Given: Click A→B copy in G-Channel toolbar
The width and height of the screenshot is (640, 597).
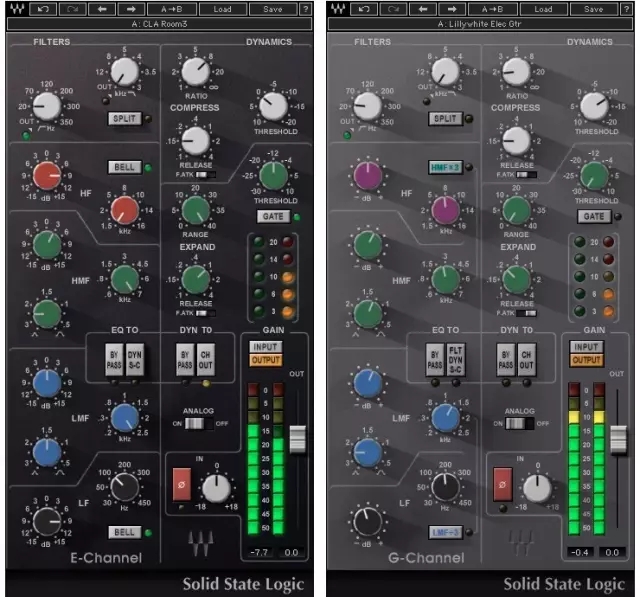Looking at the screenshot, I should 492,9.
